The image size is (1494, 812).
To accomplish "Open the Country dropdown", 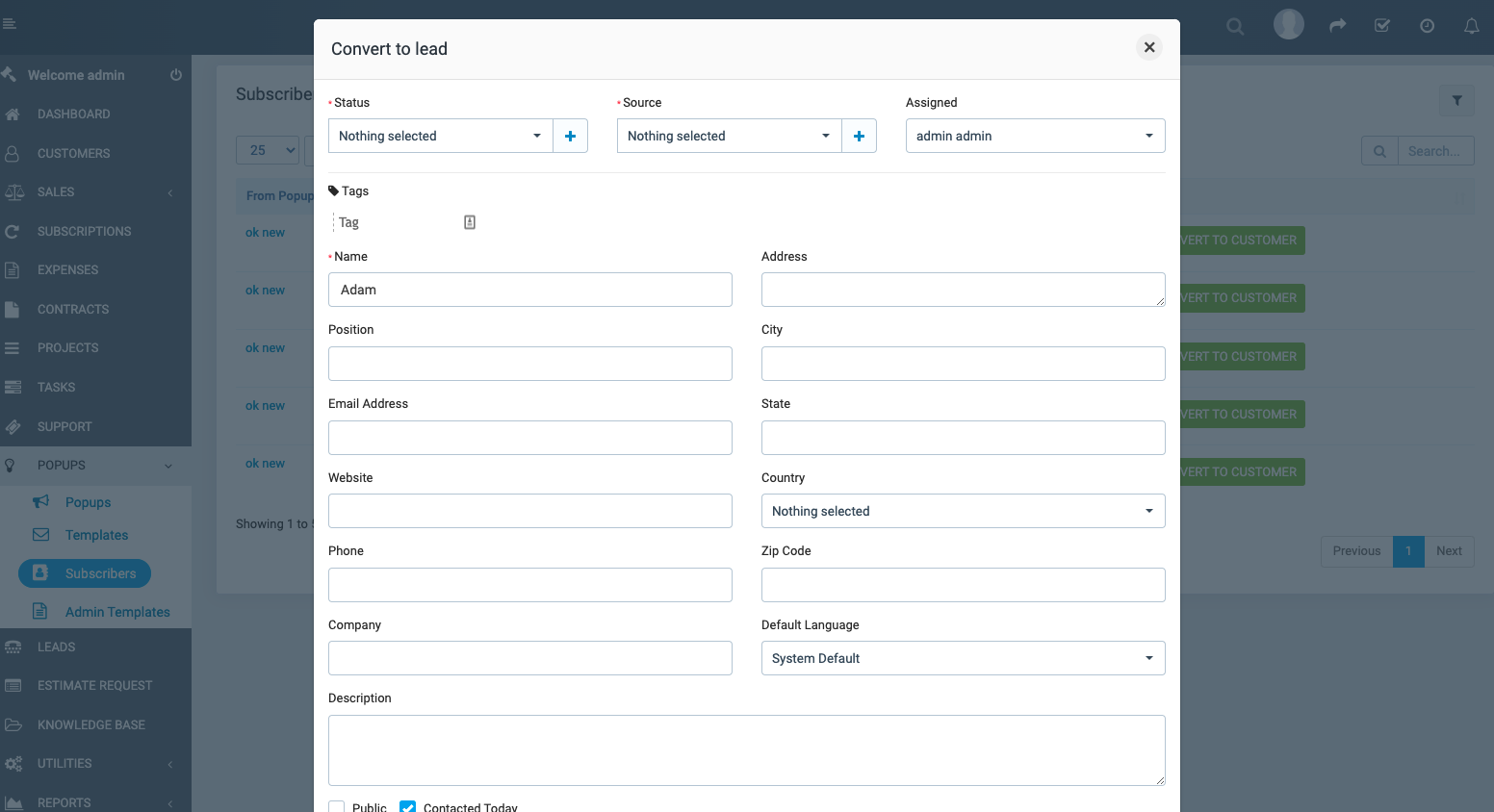I will coord(964,511).
